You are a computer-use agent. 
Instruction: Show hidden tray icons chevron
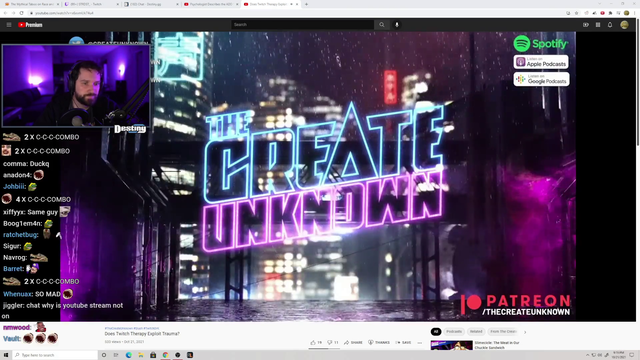click(588, 355)
